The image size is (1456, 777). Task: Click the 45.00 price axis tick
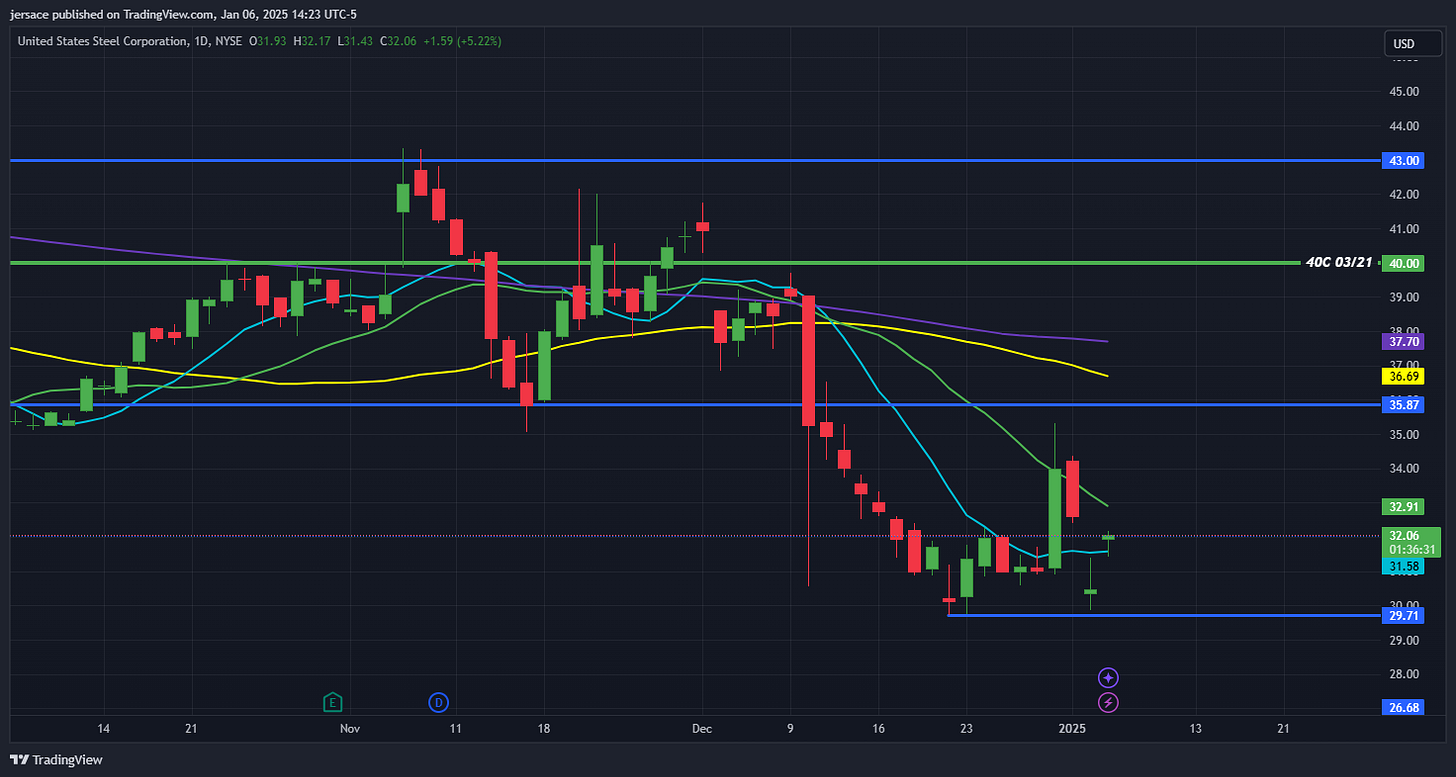(x=1405, y=91)
